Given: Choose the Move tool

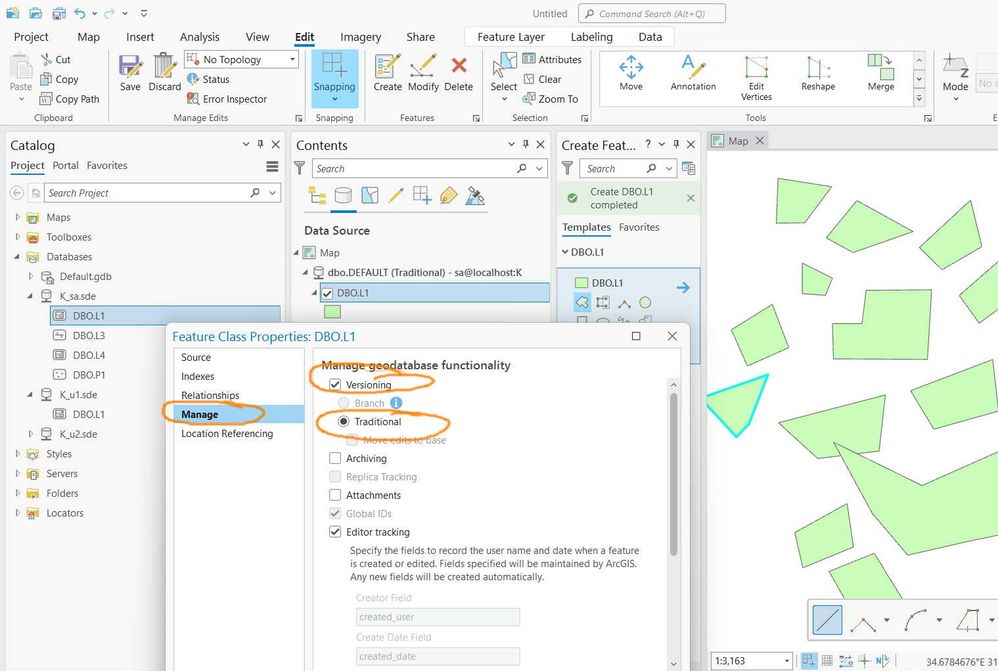Looking at the screenshot, I should point(631,73).
